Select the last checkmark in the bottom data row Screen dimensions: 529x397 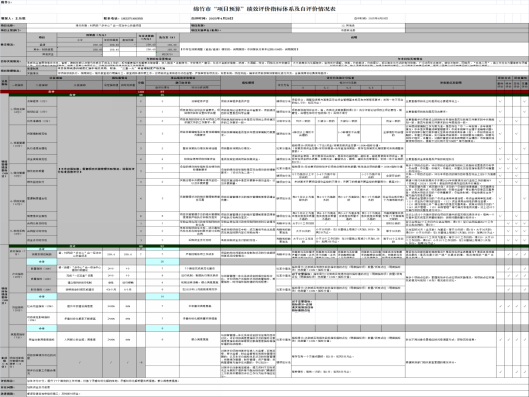click(525, 372)
